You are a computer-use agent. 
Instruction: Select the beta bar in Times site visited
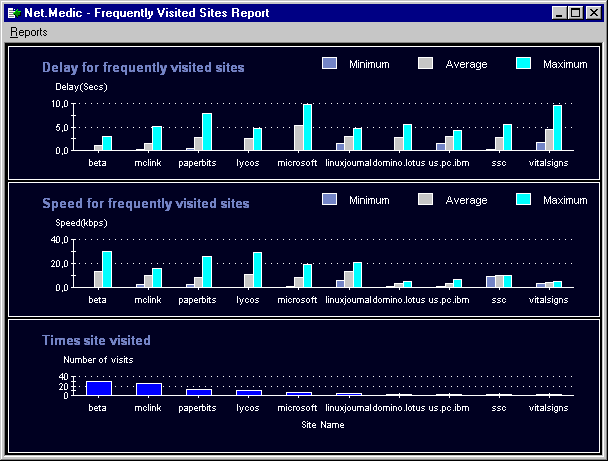98,388
